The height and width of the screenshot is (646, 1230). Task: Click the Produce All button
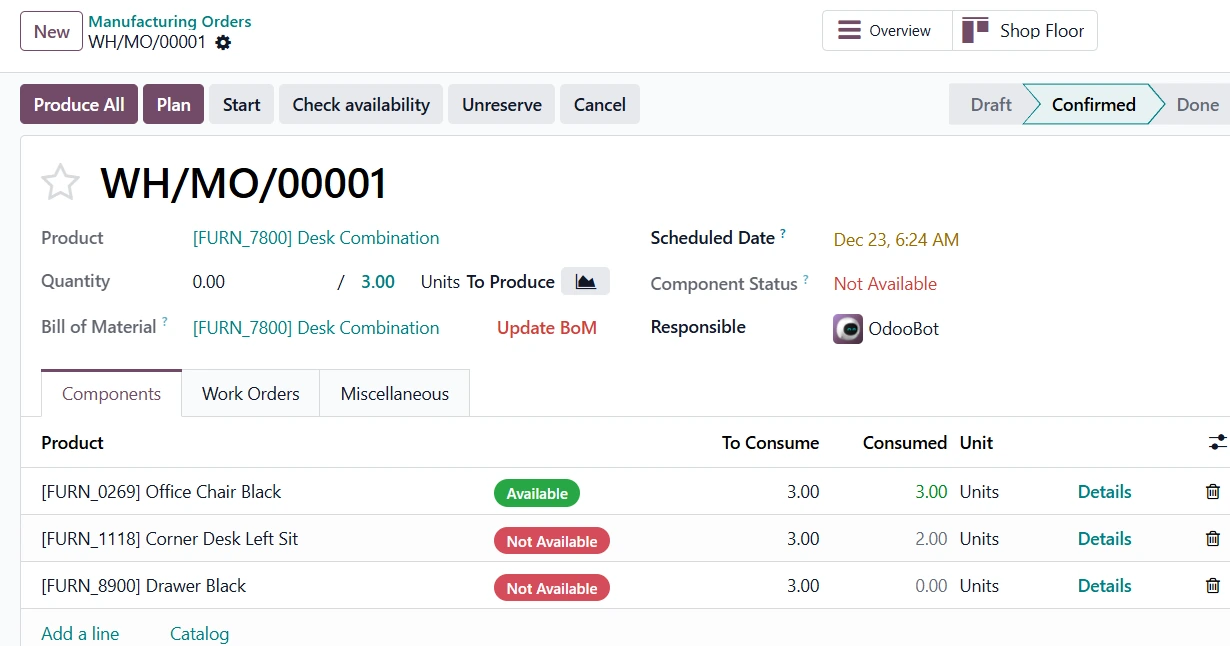click(x=78, y=104)
